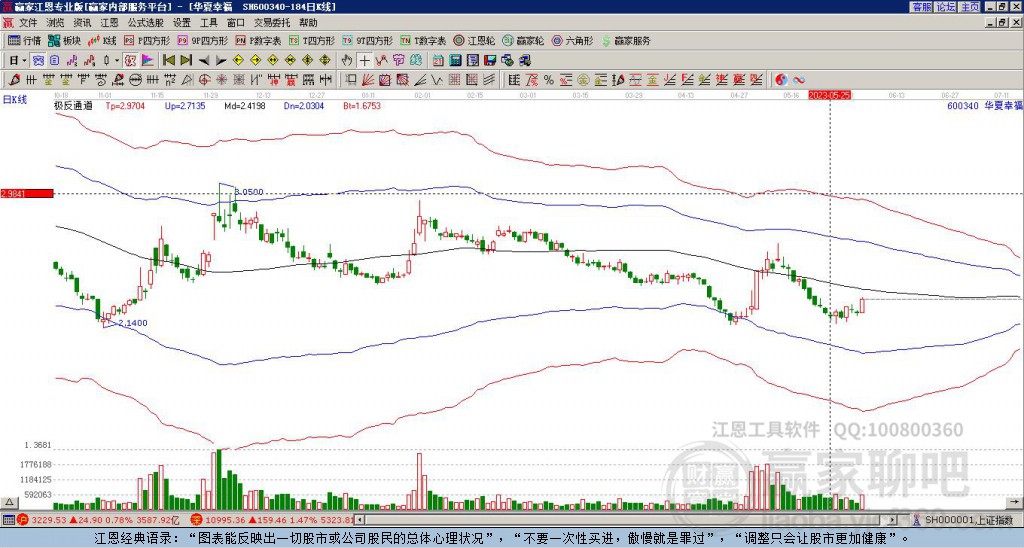Toggle the crosshair cursor tool
This screenshot has width=1024, height=548.
(x=364, y=60)
